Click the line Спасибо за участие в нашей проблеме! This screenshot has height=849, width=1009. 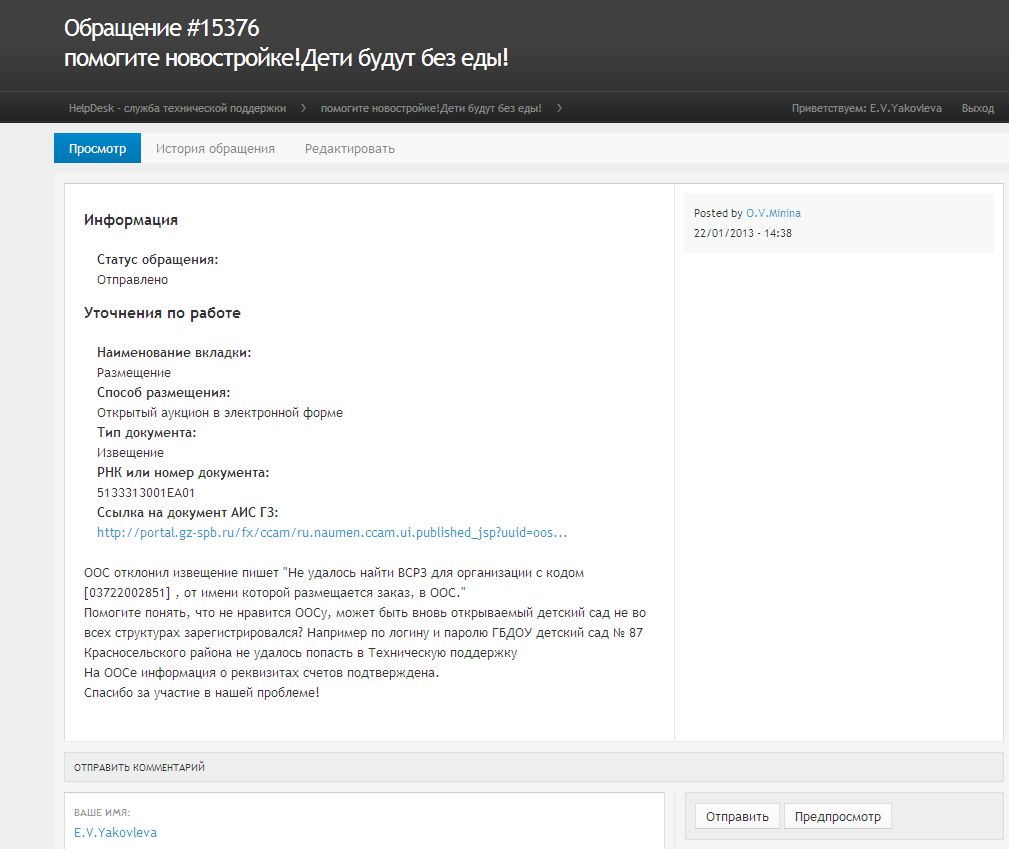coord(201,693)
